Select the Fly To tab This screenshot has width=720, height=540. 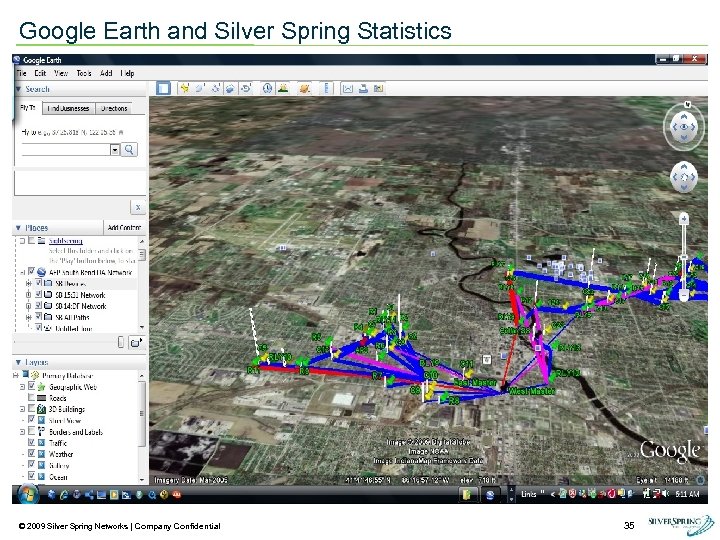coord(28,107)
